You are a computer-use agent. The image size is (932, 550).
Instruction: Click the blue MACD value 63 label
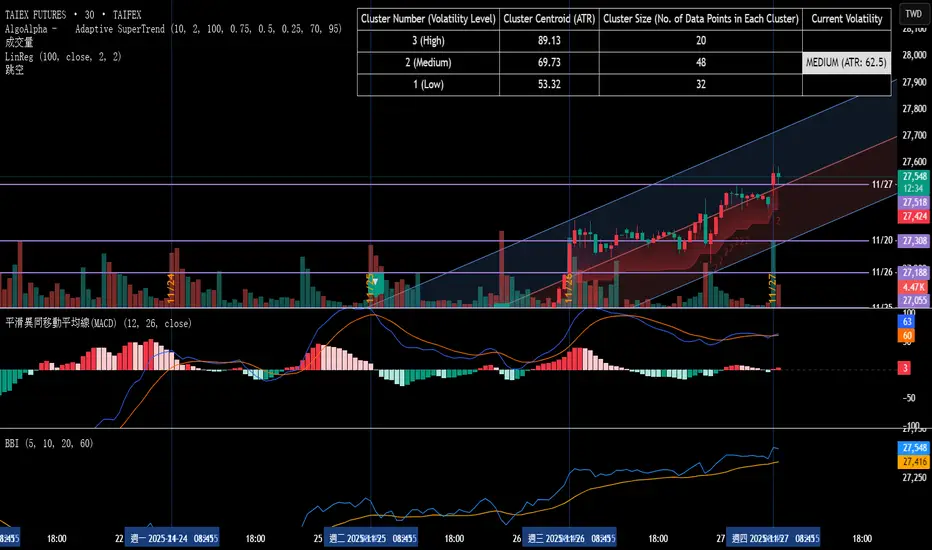coord(908,323)
